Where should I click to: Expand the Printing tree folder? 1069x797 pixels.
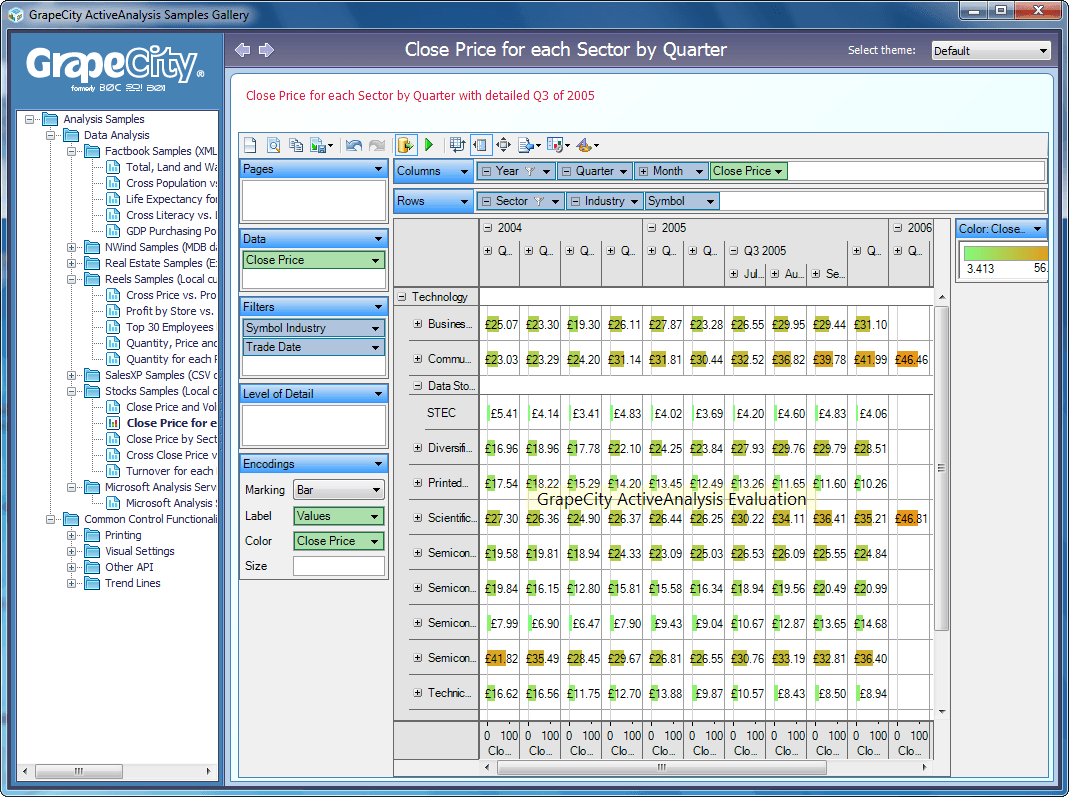72,535
